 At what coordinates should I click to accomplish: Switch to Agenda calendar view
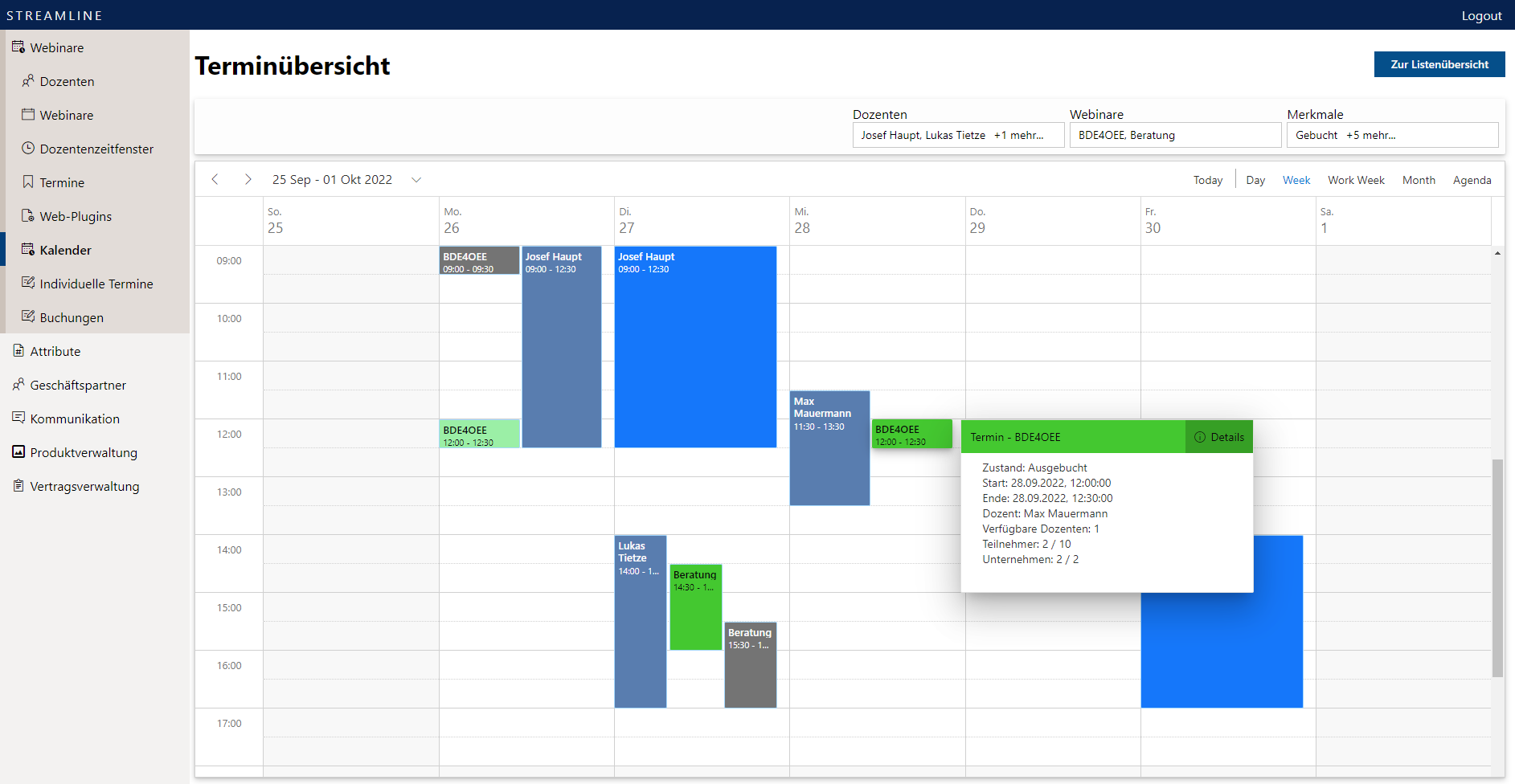[x=1472, y=181]
